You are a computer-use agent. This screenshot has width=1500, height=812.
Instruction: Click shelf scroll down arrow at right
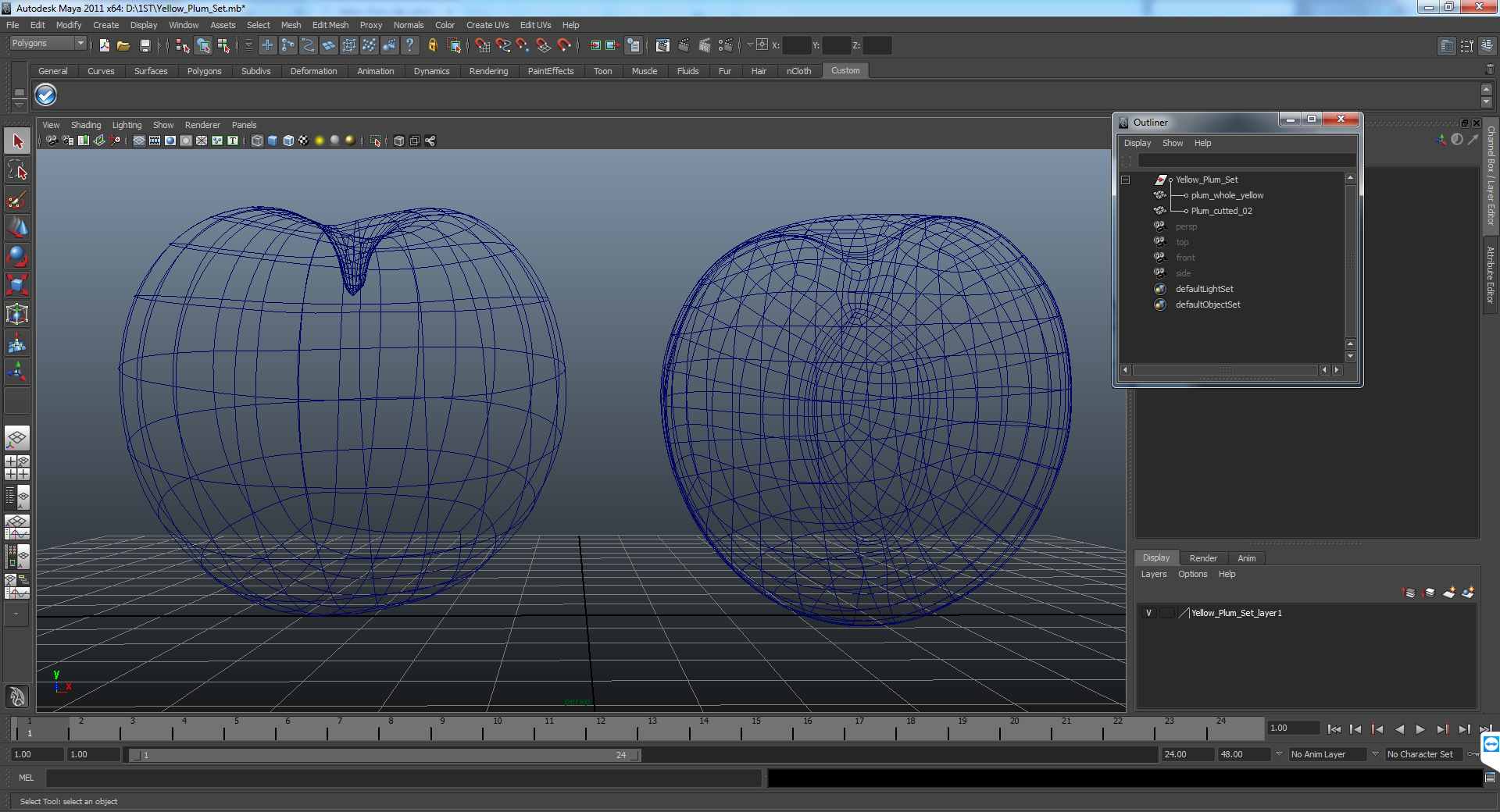coord(1487,102)
